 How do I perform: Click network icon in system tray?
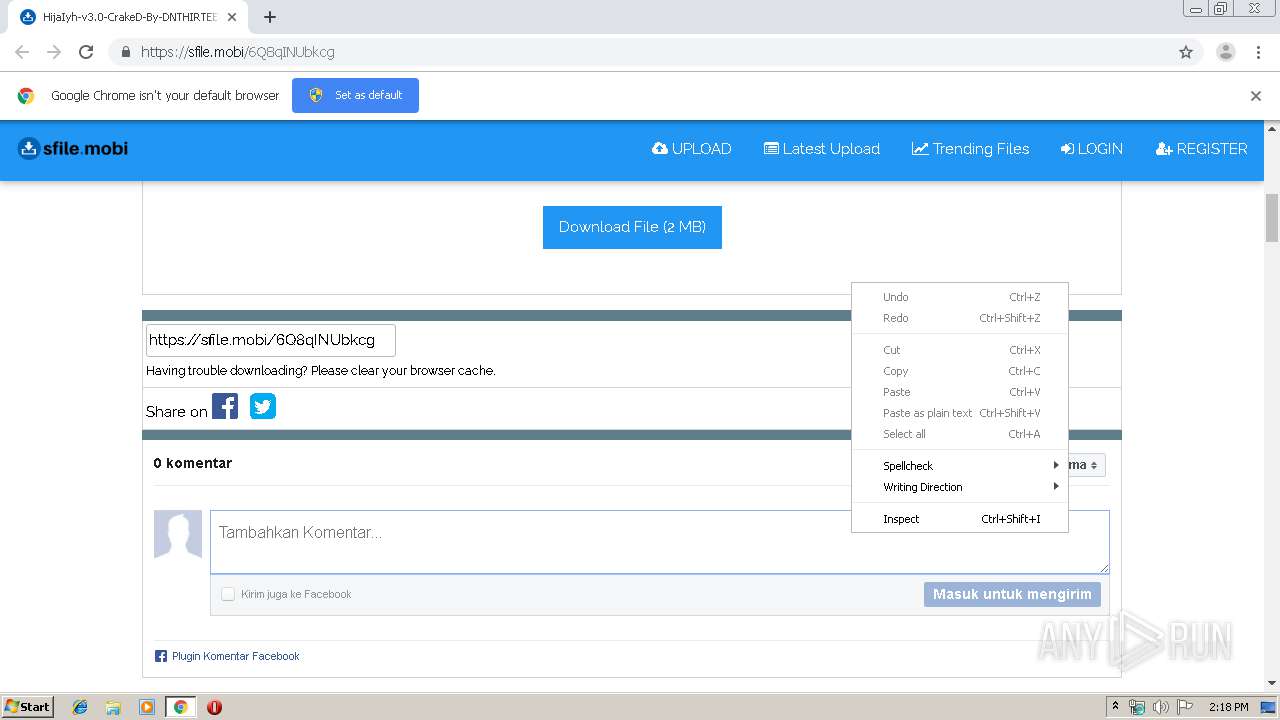1138,707
